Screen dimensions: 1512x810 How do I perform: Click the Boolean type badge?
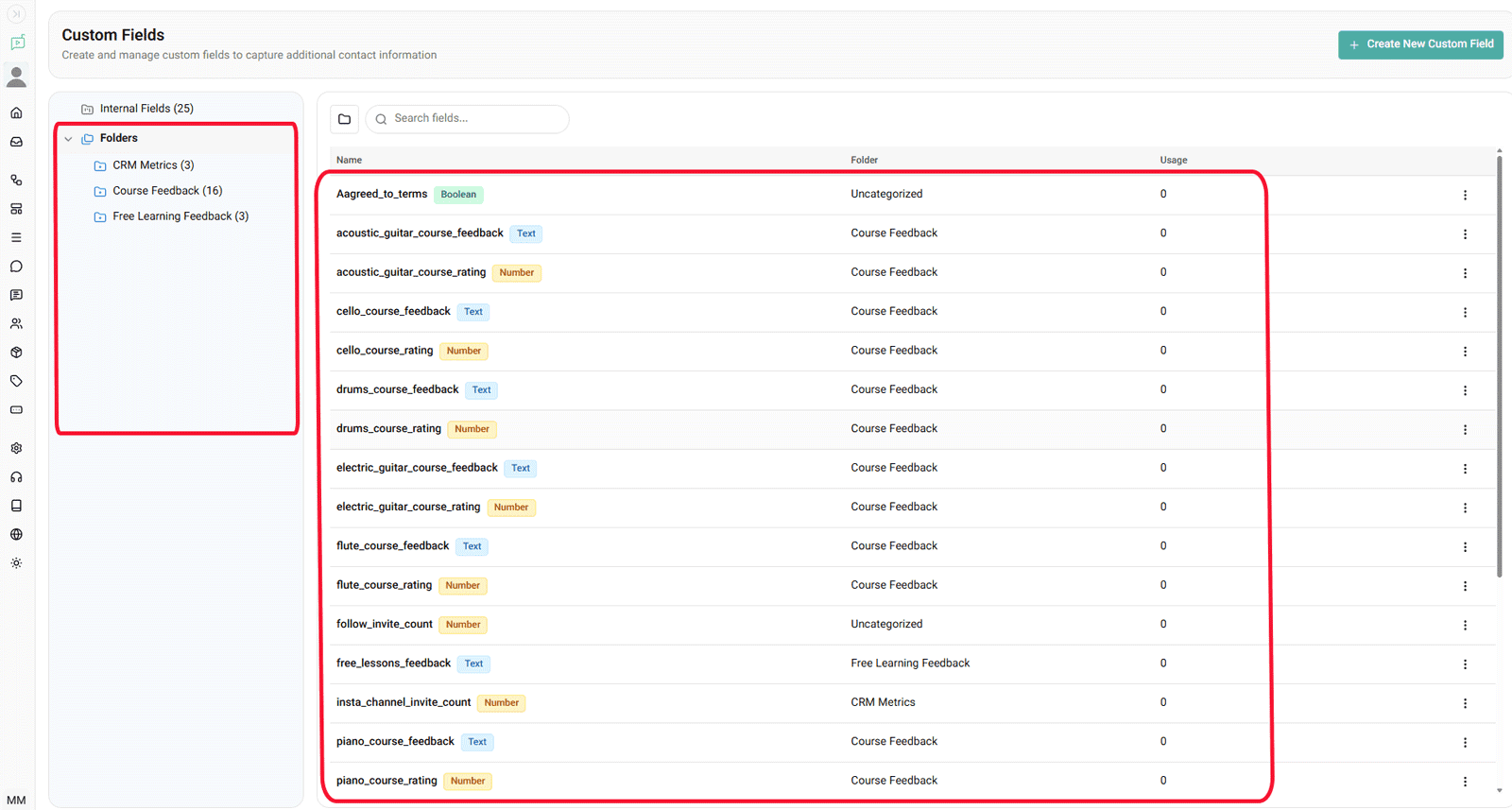[x=458, y=195]
